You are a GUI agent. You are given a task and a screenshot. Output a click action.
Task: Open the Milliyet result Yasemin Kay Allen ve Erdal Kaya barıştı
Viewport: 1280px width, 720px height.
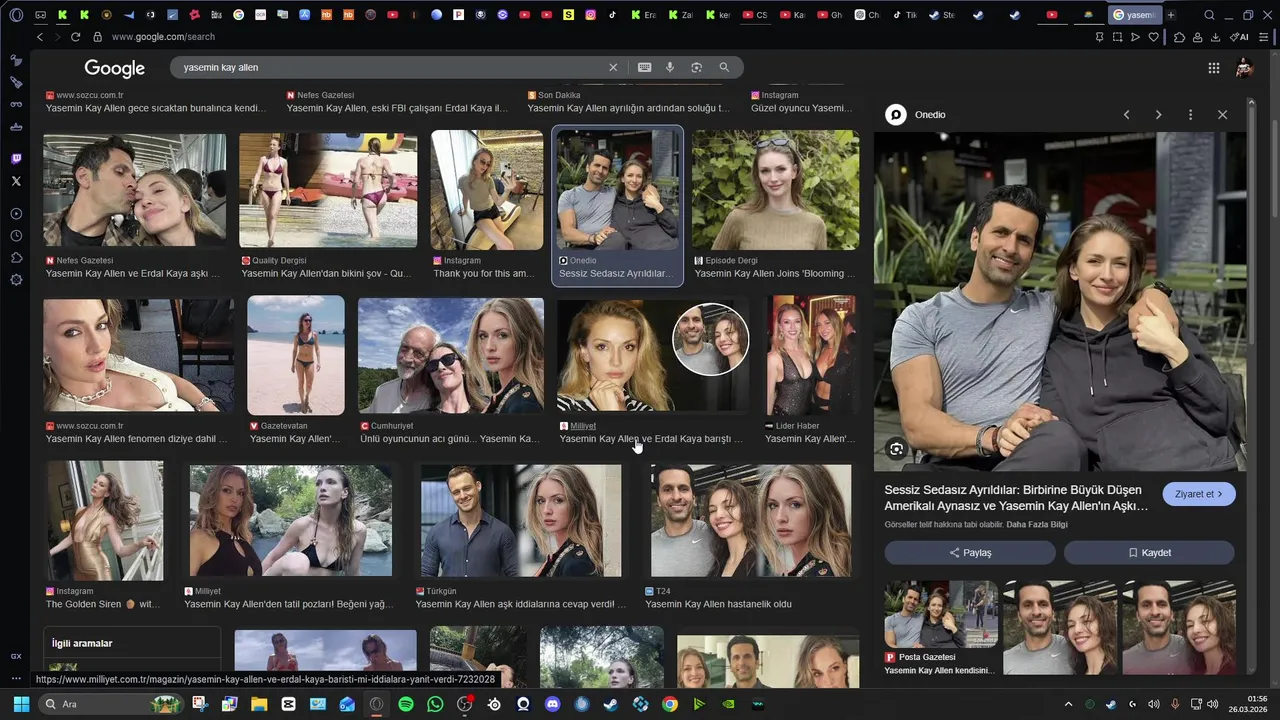coord(651,439)
